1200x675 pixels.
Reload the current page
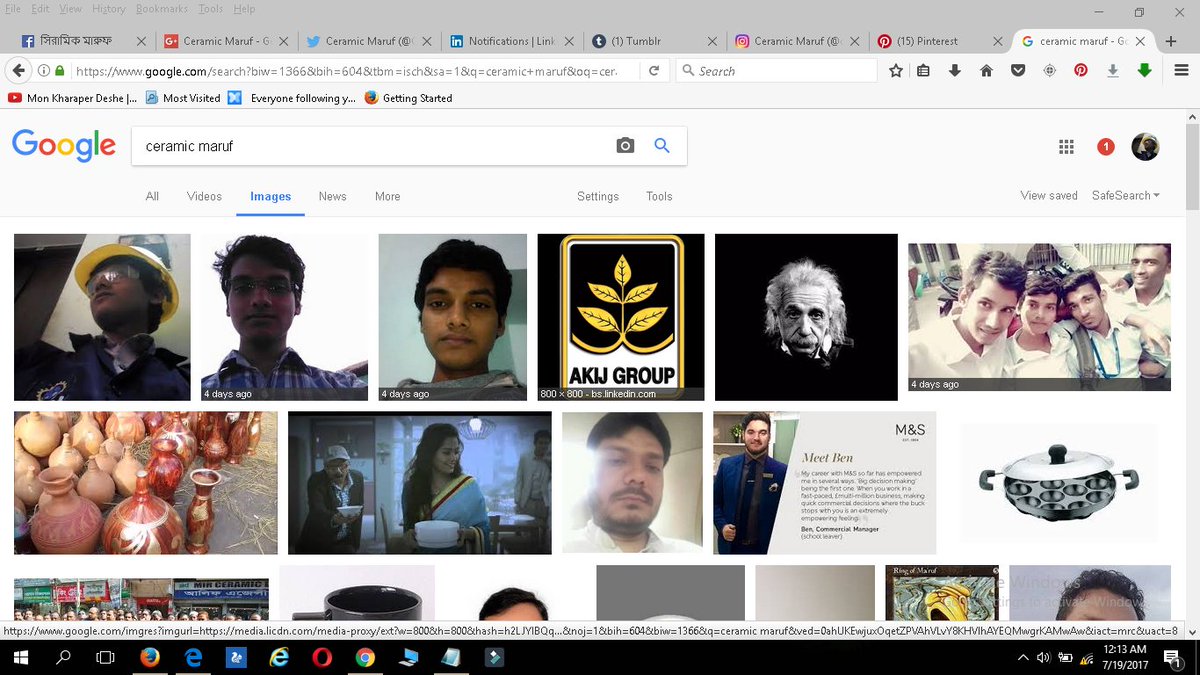tap(655, 70)
